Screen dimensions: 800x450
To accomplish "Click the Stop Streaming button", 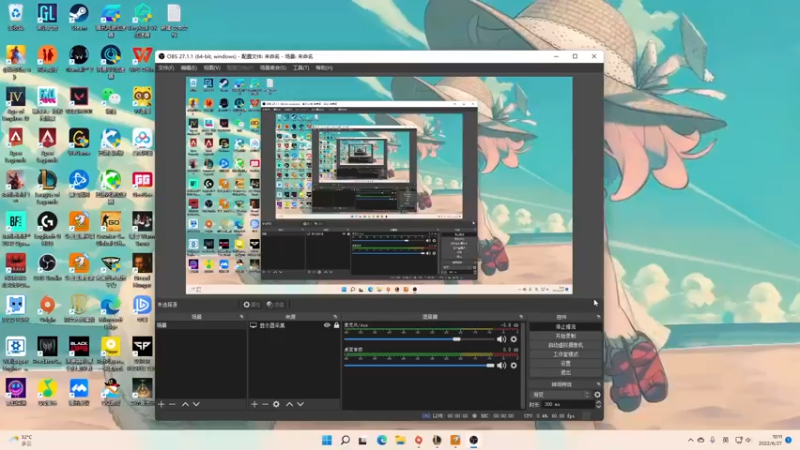I will (x=565, y=327).
